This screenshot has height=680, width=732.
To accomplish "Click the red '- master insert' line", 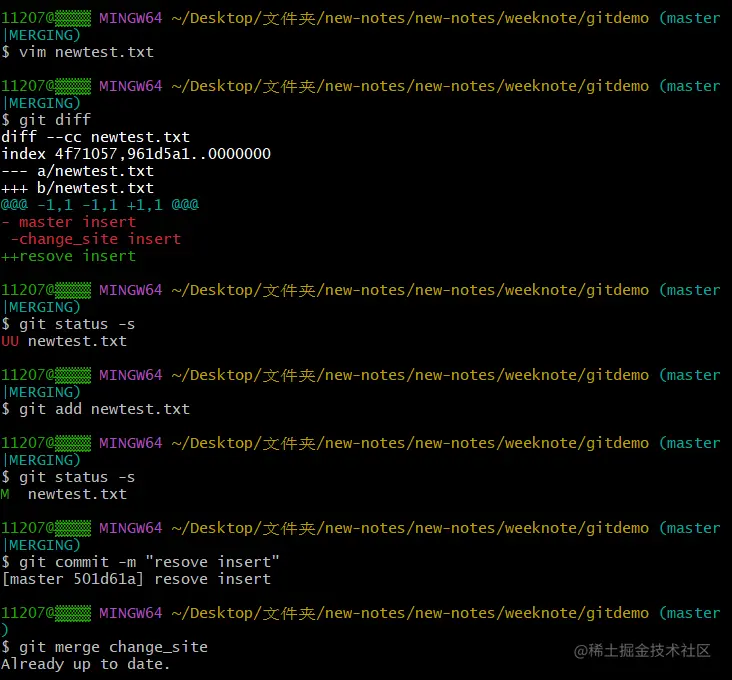I will (x=69, y=222).
